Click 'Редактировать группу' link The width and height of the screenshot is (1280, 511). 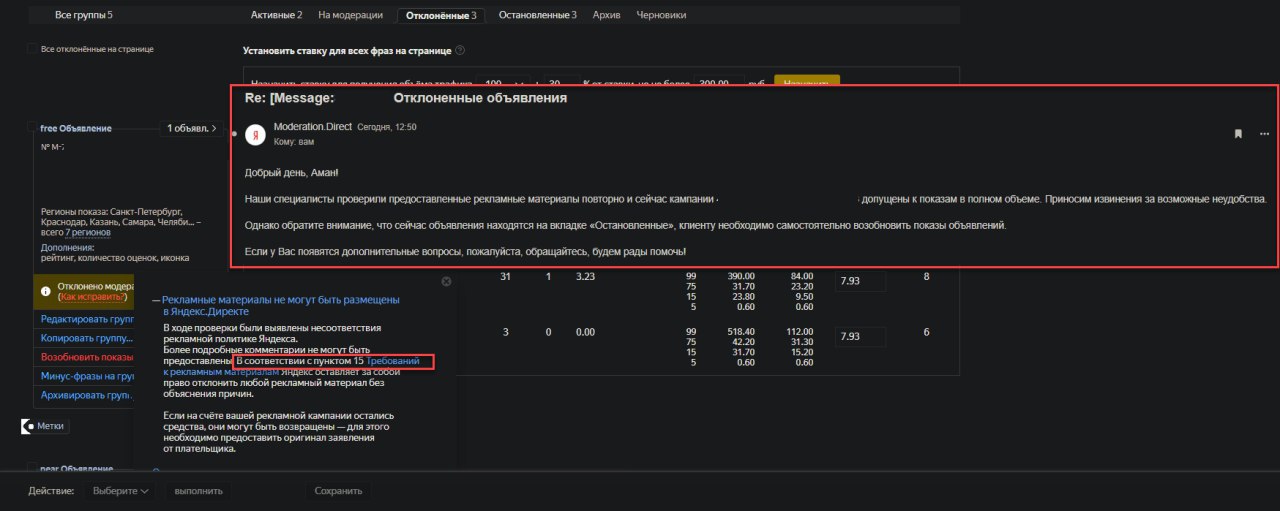pyautogui.click(x=86, y=319)
